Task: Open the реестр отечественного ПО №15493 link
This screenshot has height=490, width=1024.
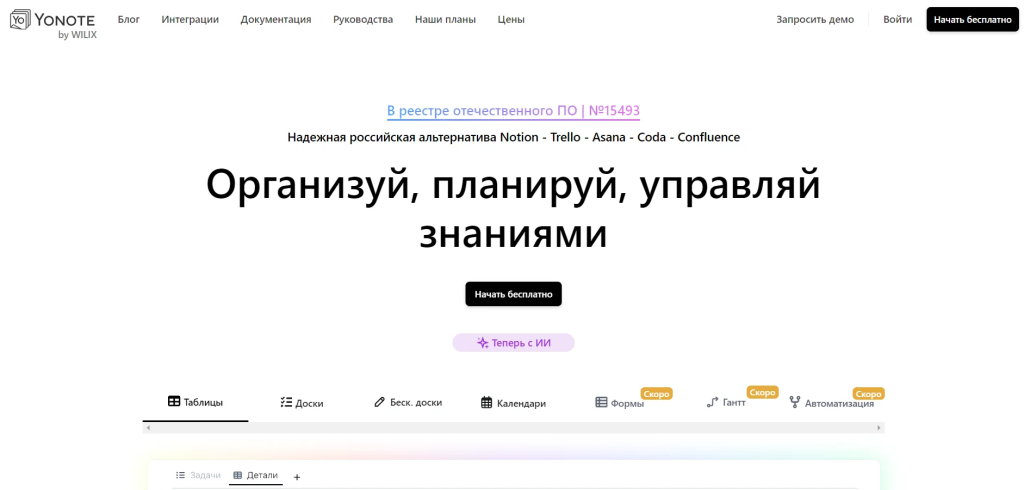Action: 513,111
